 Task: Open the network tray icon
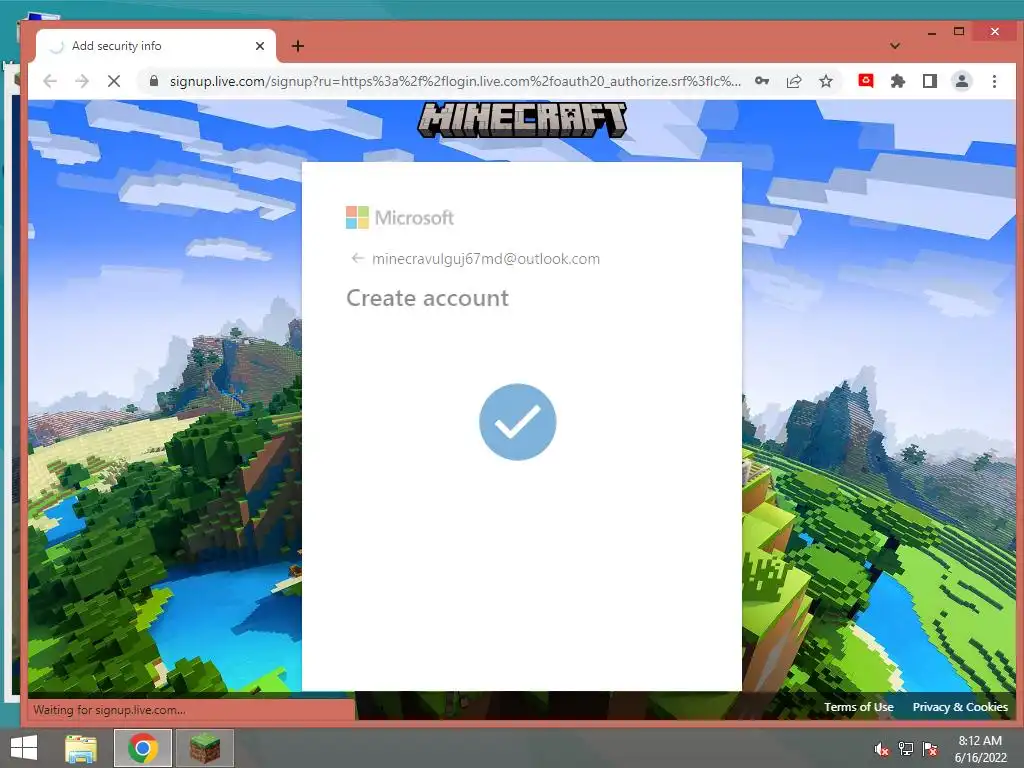(906, 749)
